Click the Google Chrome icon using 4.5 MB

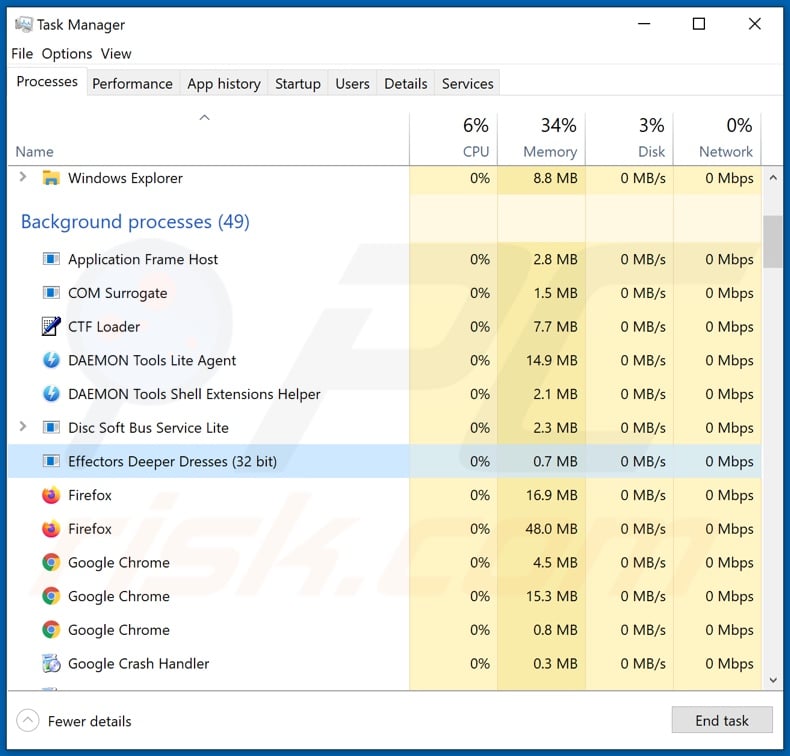(51, 562)
